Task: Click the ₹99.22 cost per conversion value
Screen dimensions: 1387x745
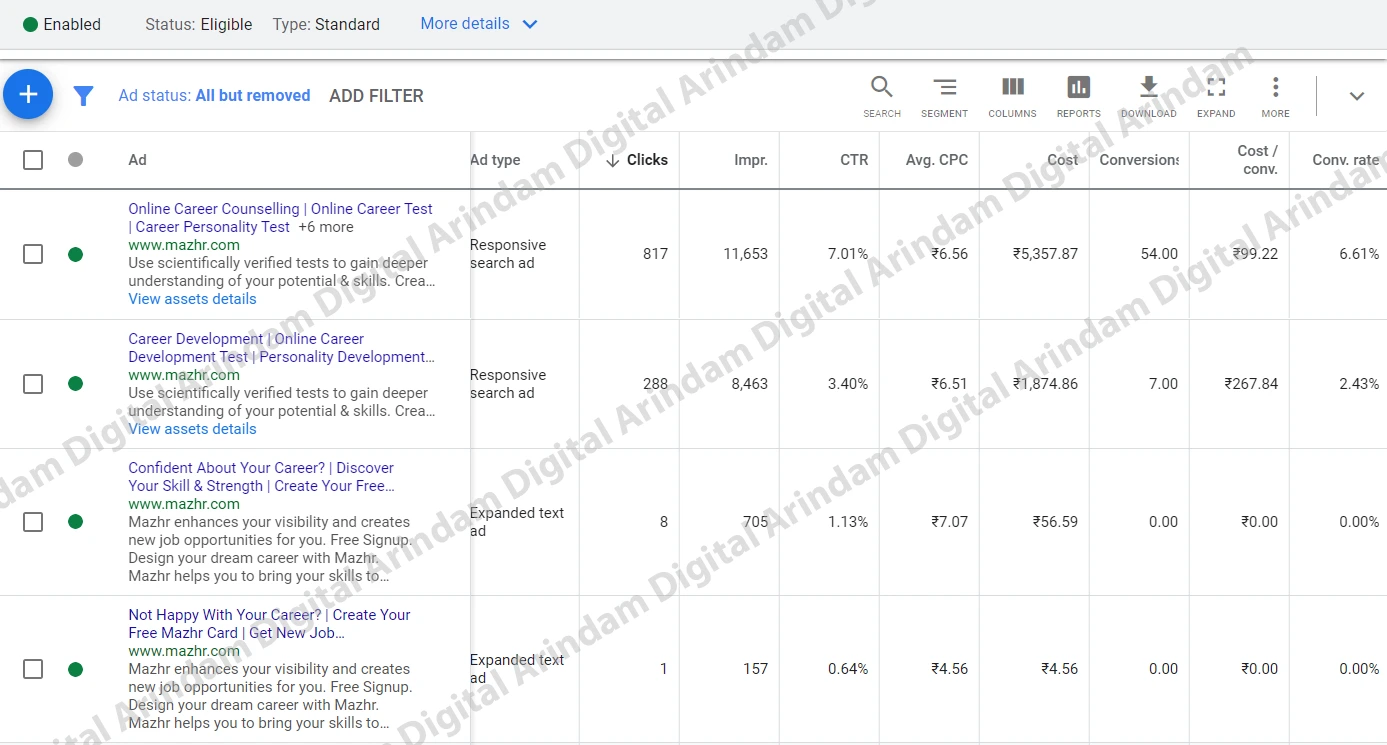Action: [x=1255, y=254]
